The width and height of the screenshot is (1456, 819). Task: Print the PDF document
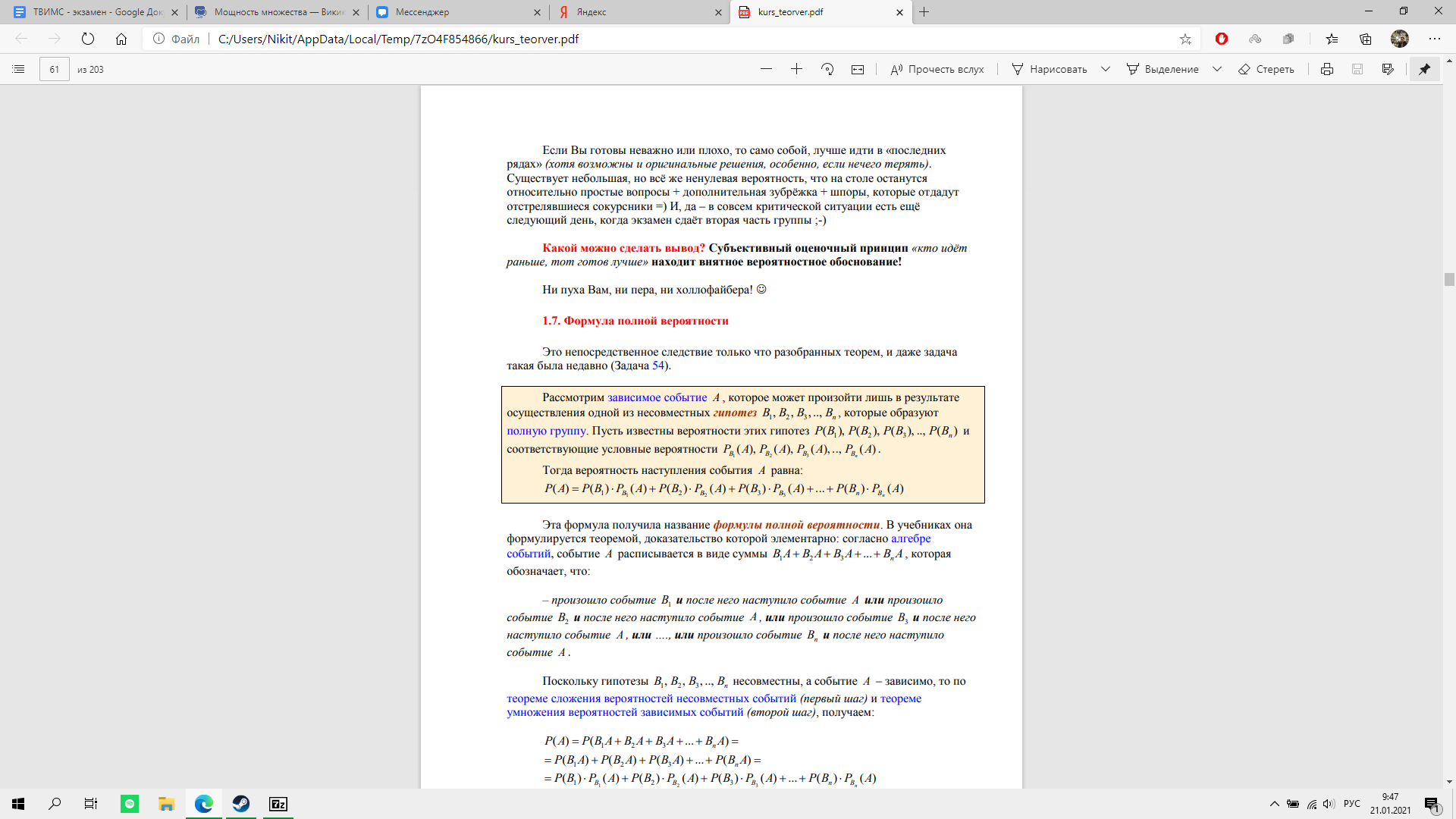[1327, 69]
